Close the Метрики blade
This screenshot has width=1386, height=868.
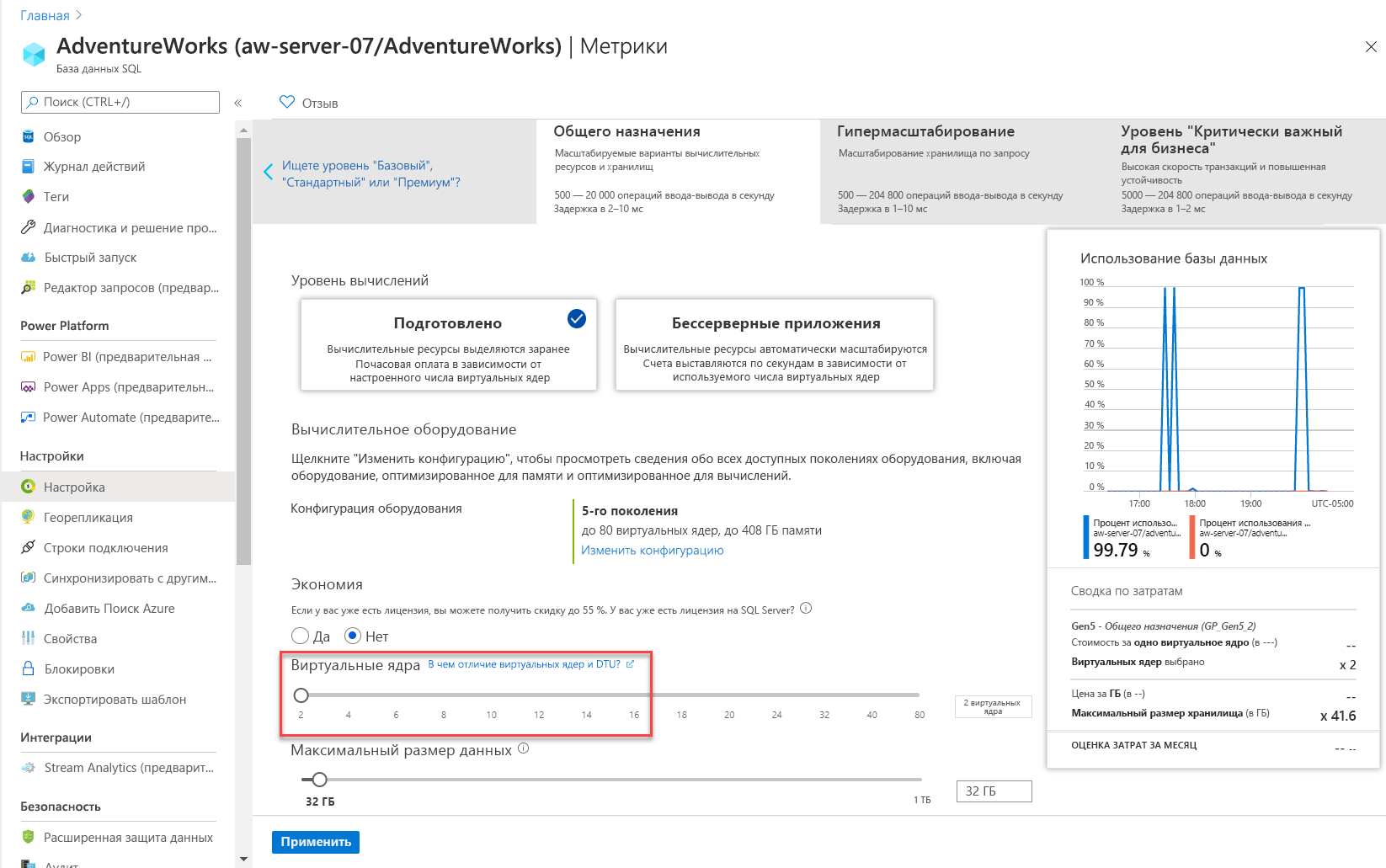(1371, 47)
